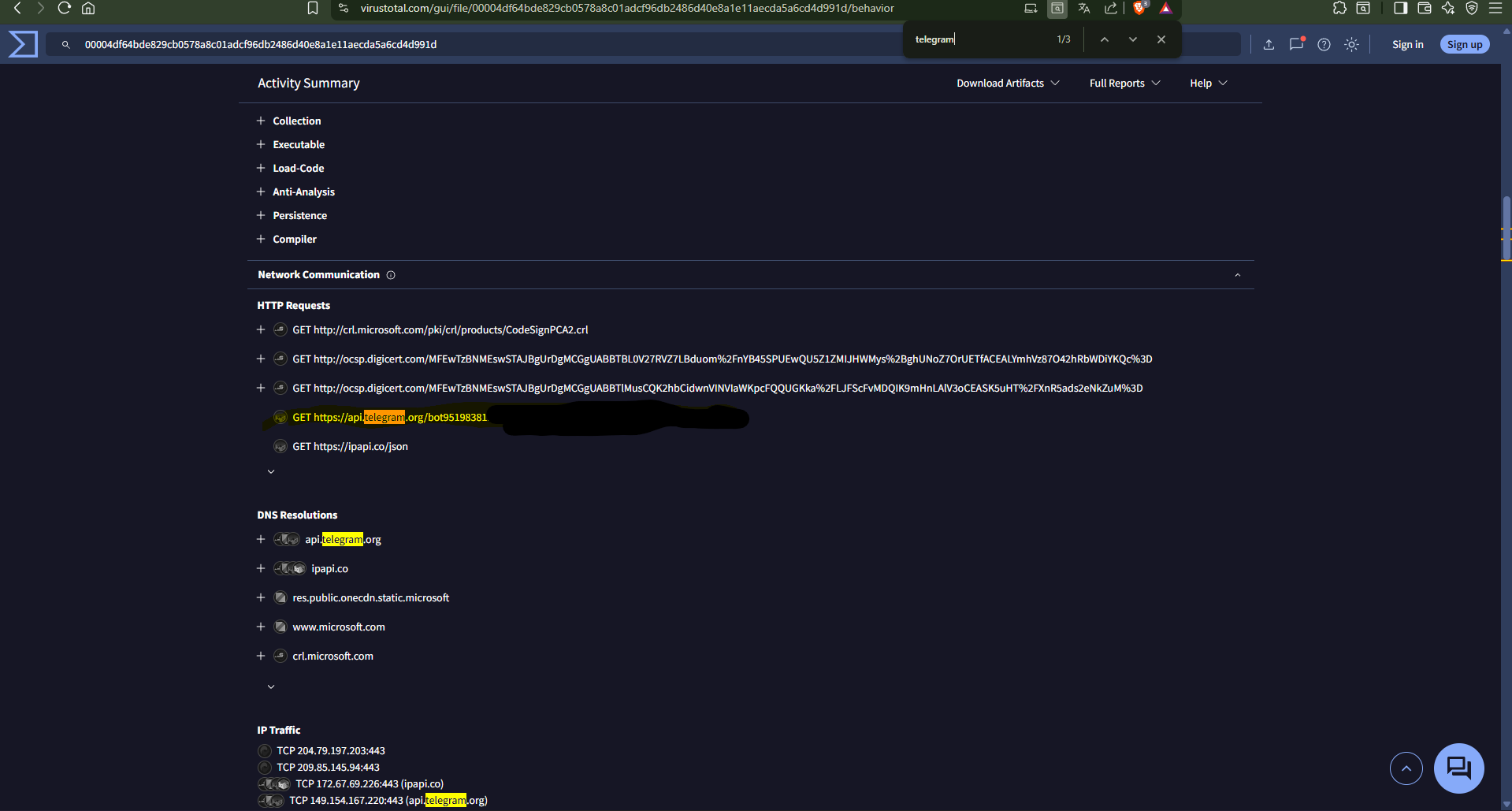Expand the Persistence activity section
The width and height of the screenshot is (1512, 811).
(x=261, y=215)
